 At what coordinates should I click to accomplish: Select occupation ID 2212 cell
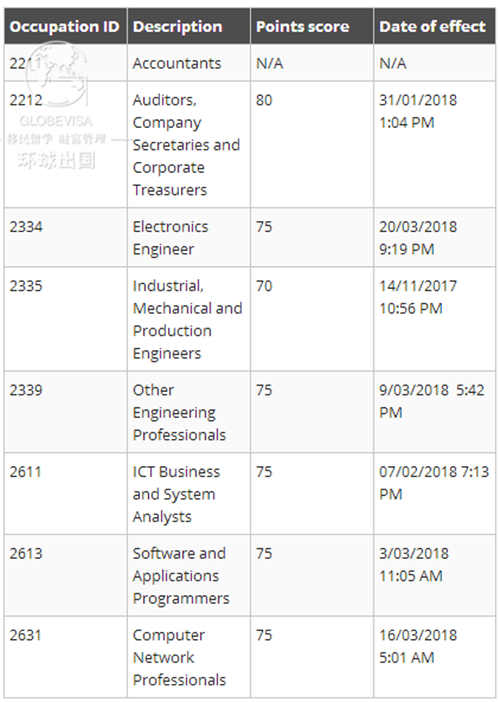tap(65, 145)
